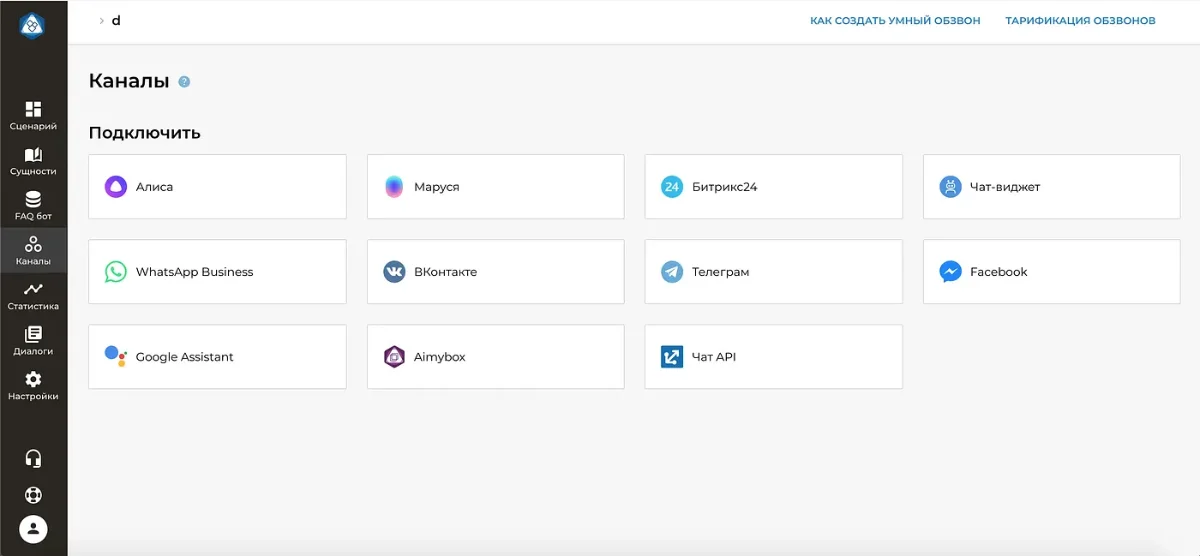Open Как создать умный обзвон link
This screenshot has width=1200, height=556.
click(895, 21)
